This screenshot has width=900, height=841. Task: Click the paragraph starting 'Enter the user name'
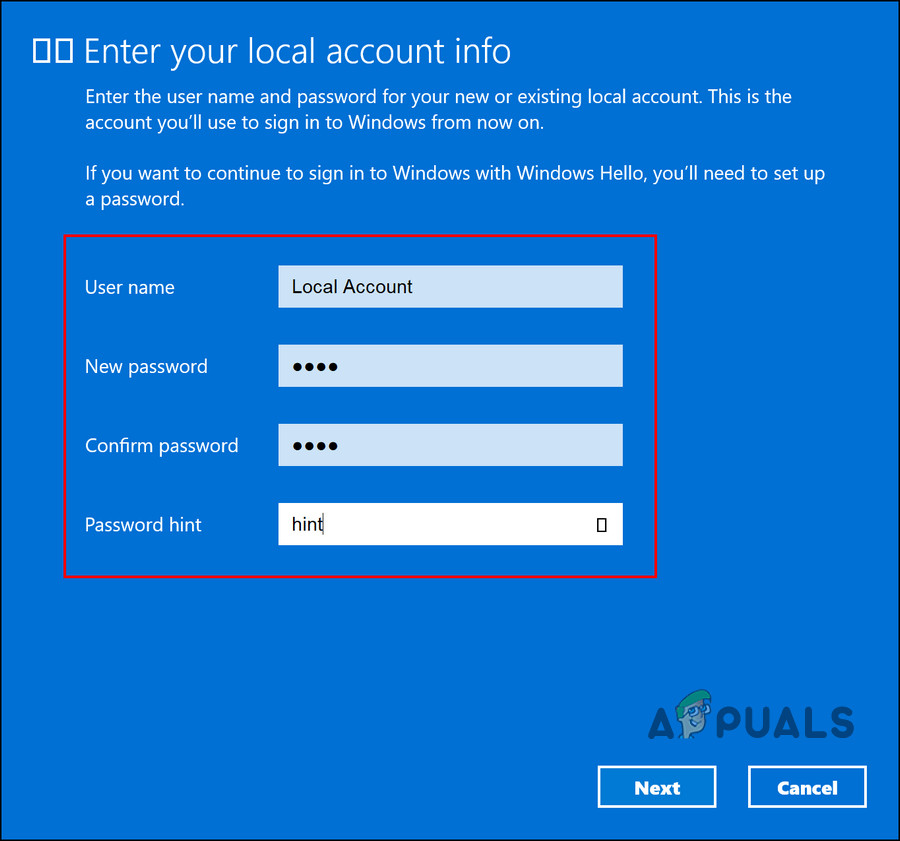439,109
